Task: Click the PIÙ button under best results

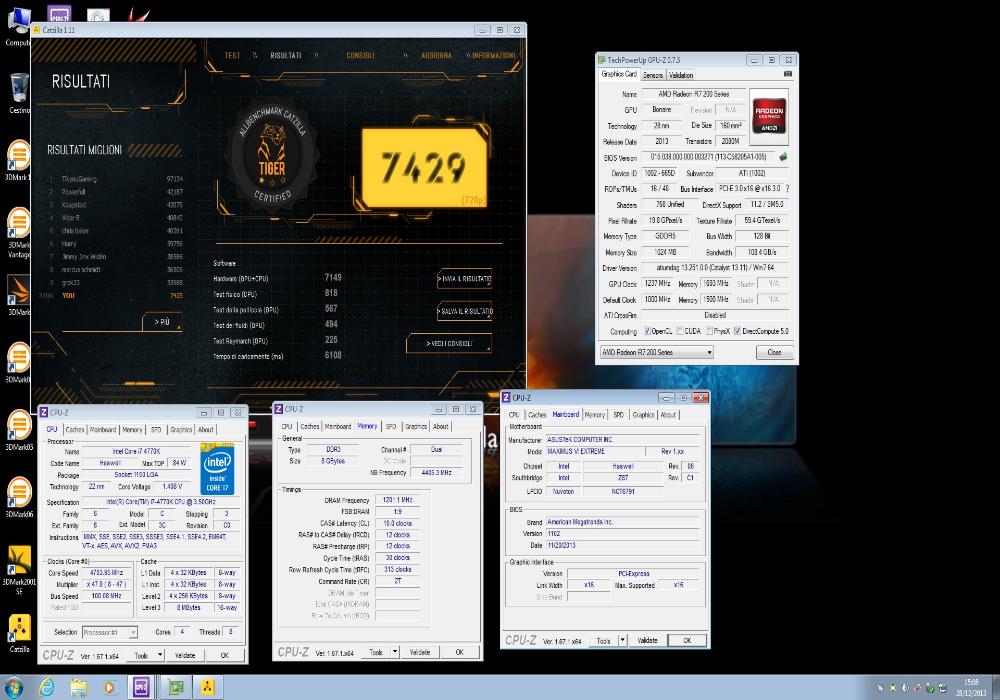Action: 162,322
